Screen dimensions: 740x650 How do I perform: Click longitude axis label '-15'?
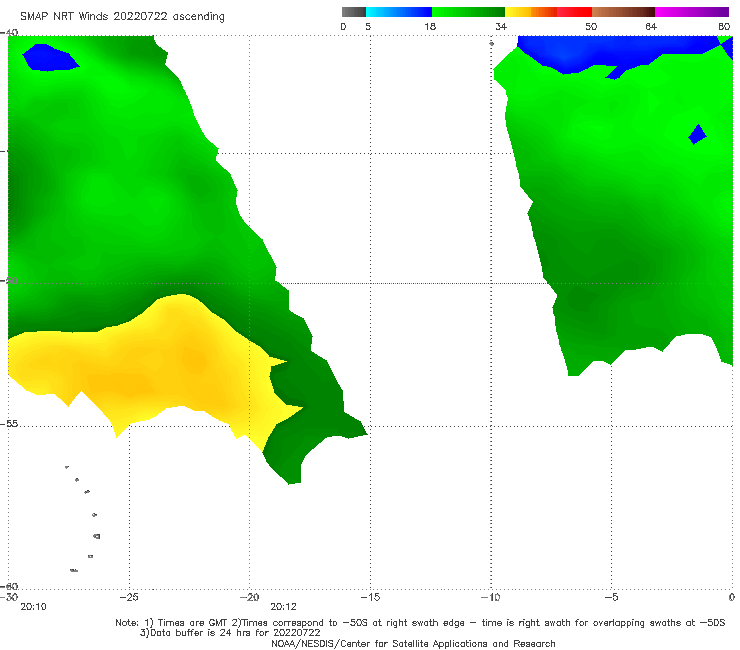[x=370, y=597]
